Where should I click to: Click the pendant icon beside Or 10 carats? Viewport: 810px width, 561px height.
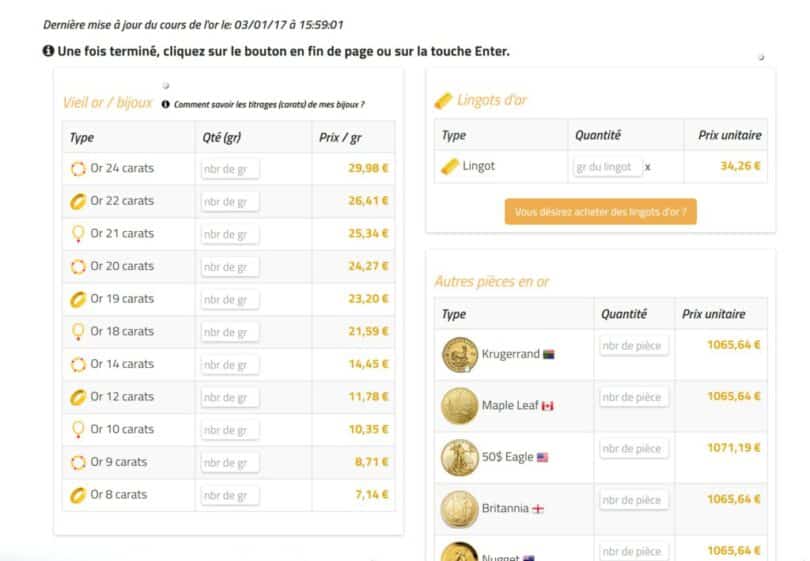point(78,430)
